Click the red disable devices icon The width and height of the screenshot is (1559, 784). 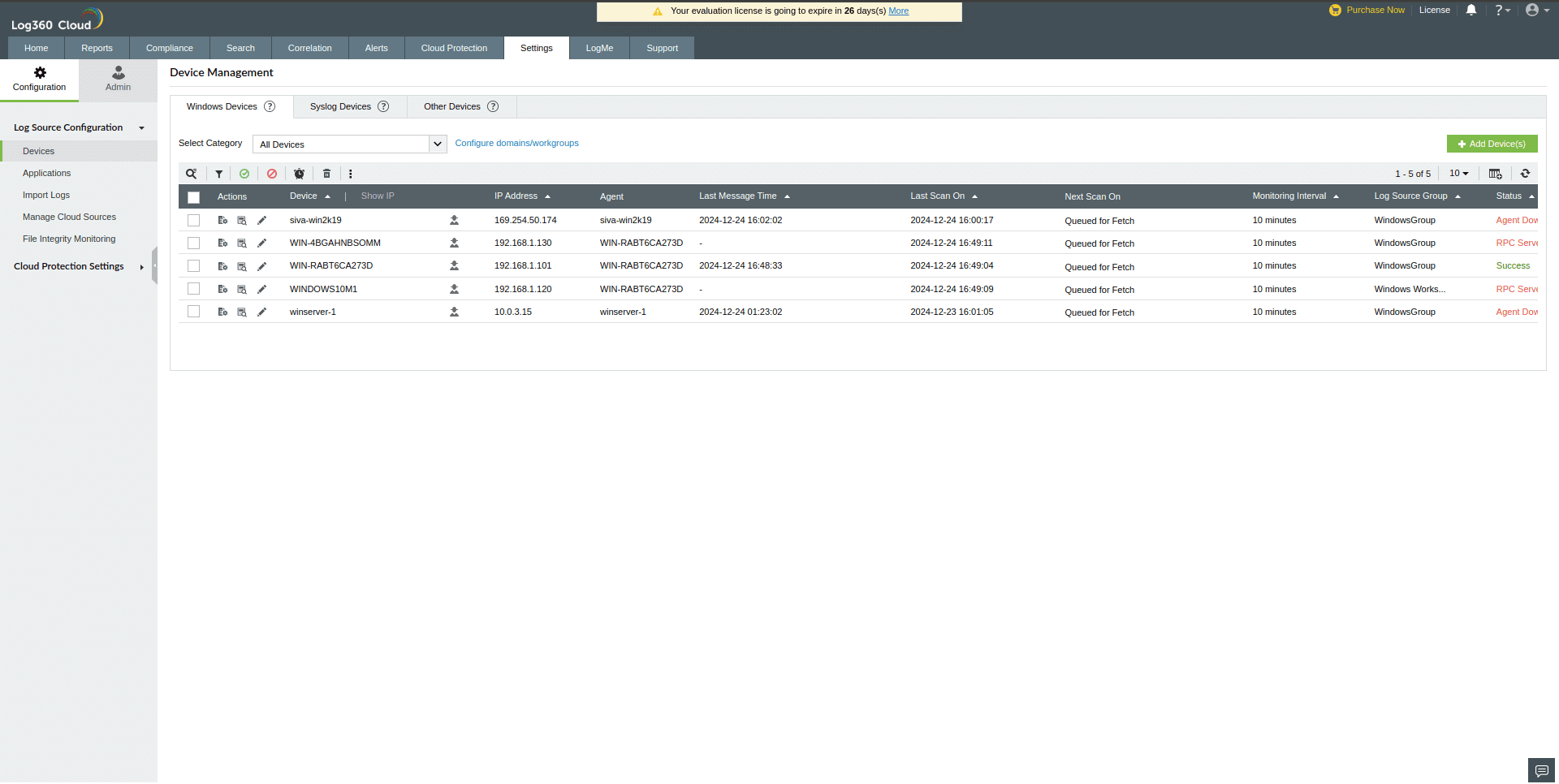pyautogui.click(x=272, y=174)
